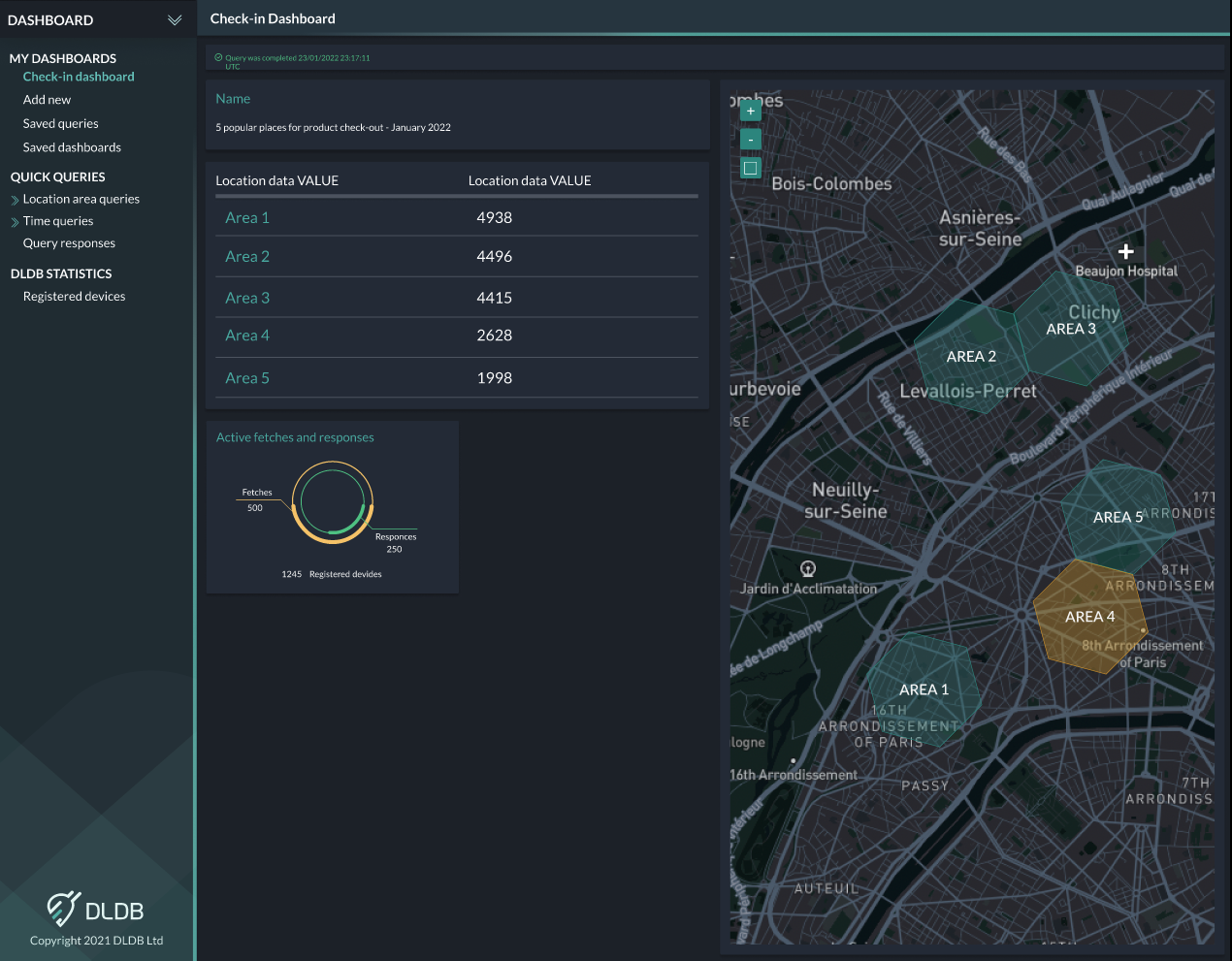Click Responces 250 chart label
The width and height of the screenshot is (1232, 961).
pyautogui.click(x=396, y=543)
